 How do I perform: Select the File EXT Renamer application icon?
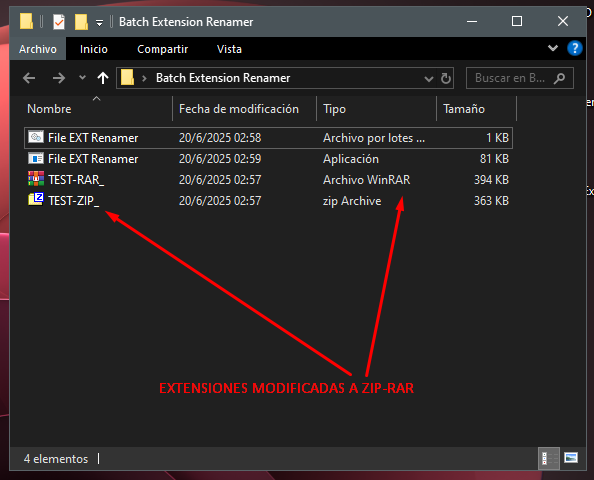[36, 158]
